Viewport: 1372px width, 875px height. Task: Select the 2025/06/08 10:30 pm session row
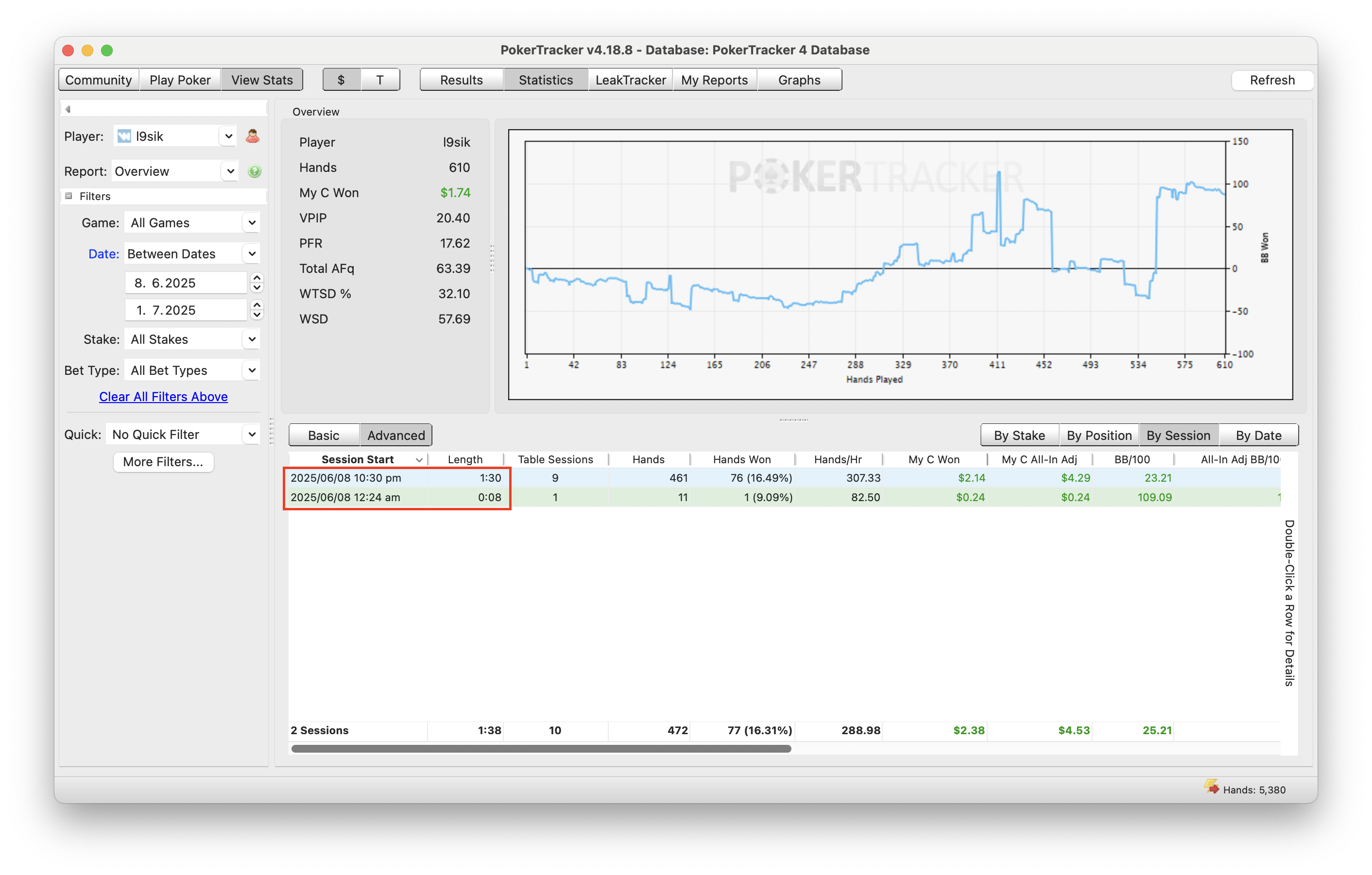click(785, 478)
